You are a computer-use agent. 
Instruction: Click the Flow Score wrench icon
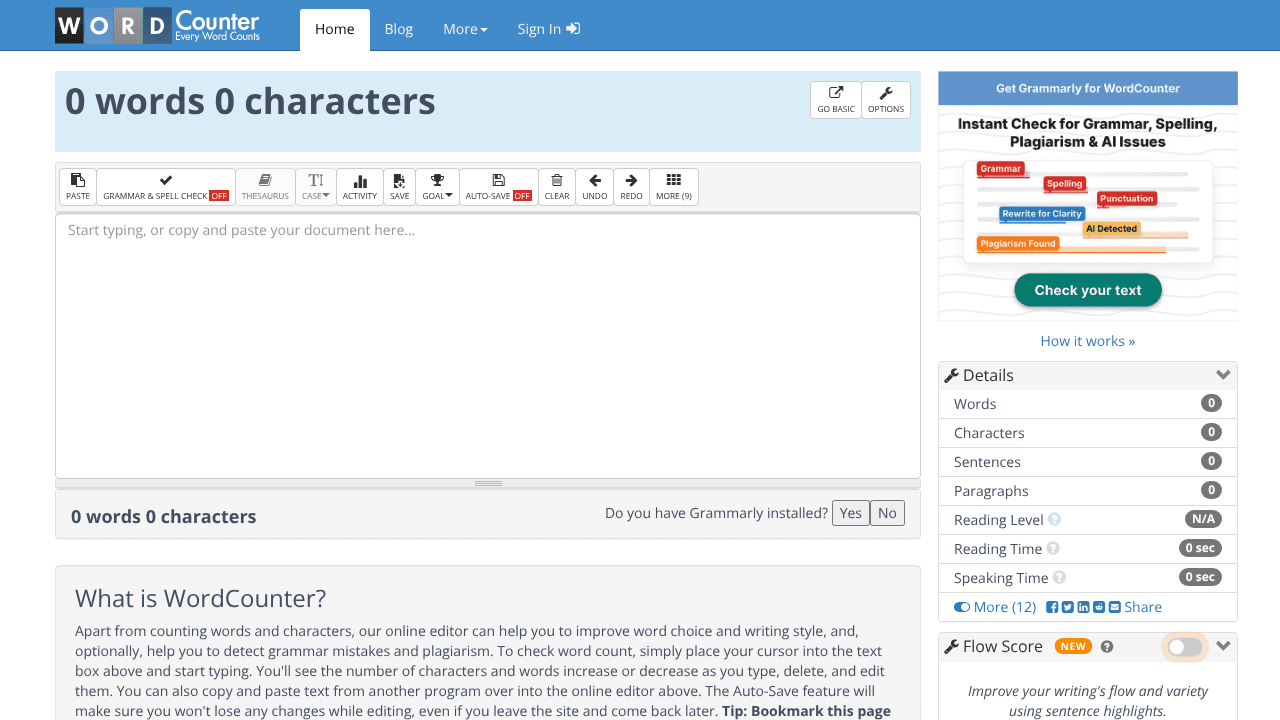click(952, 647)
